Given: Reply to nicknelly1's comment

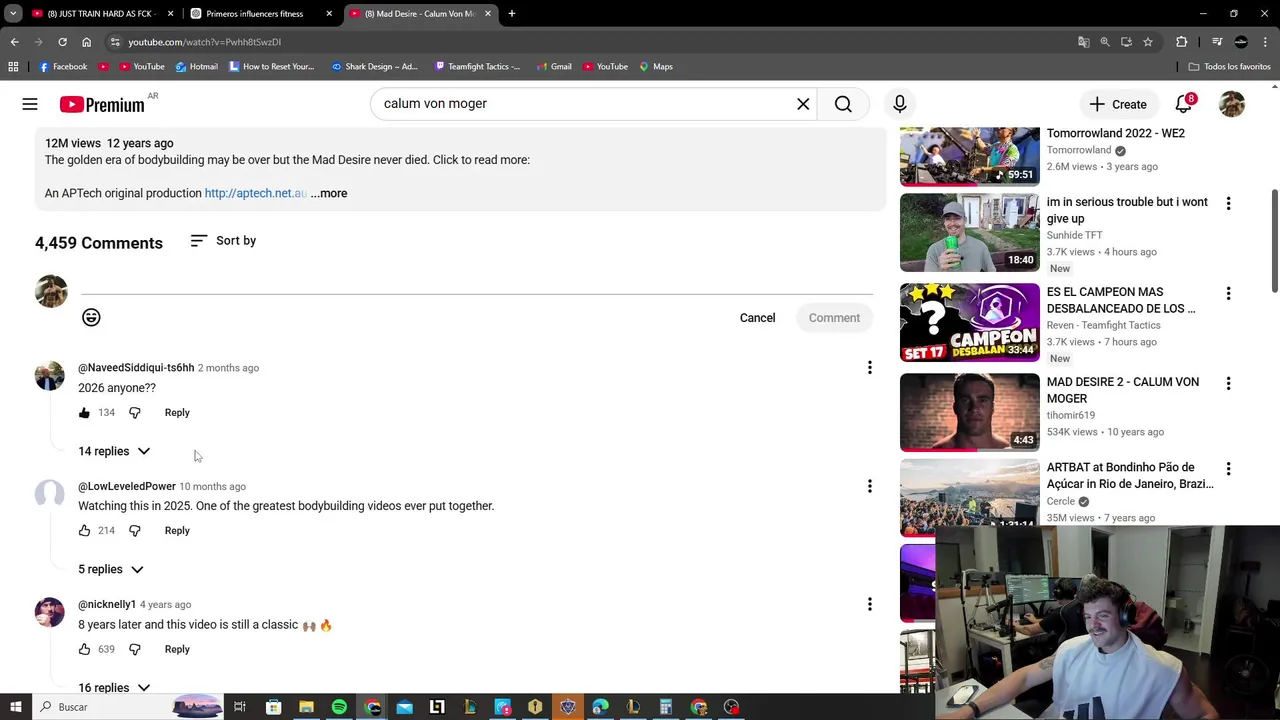Looking at the screenshot, I should [177, 649].
